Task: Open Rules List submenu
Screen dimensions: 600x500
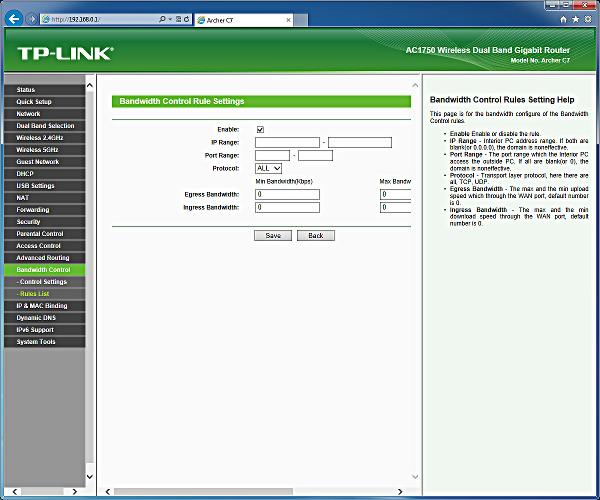Action: (x=45, y=294)
